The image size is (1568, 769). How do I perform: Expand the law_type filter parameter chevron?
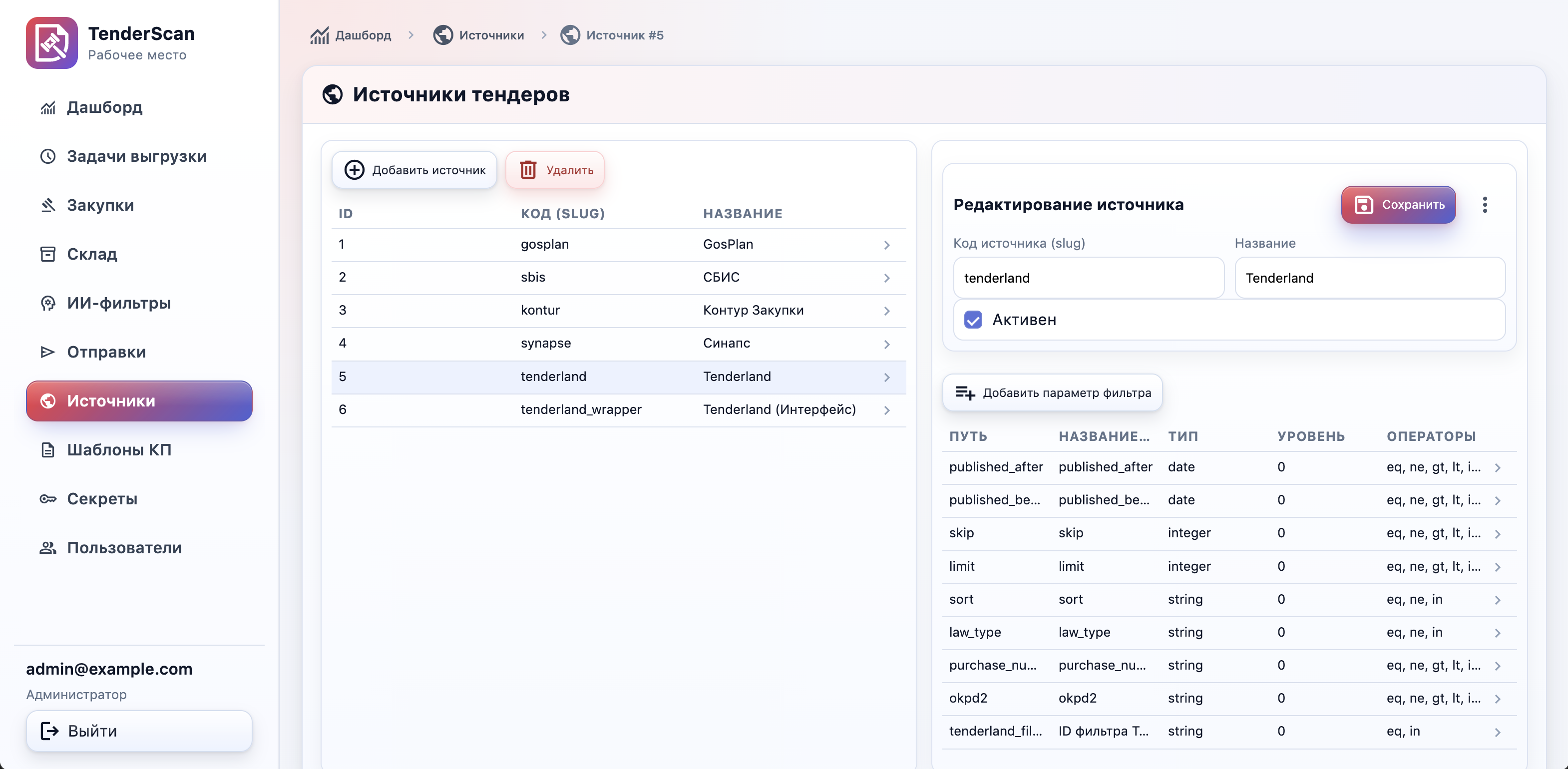(1497, 633)
